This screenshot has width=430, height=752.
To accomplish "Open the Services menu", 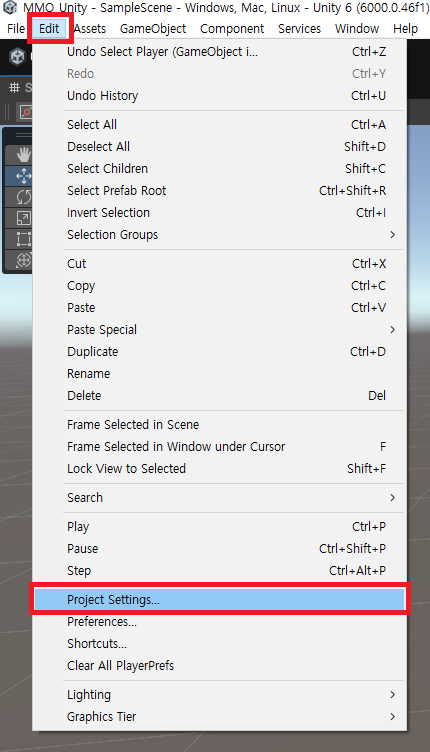I will click(x=300, y=29).
